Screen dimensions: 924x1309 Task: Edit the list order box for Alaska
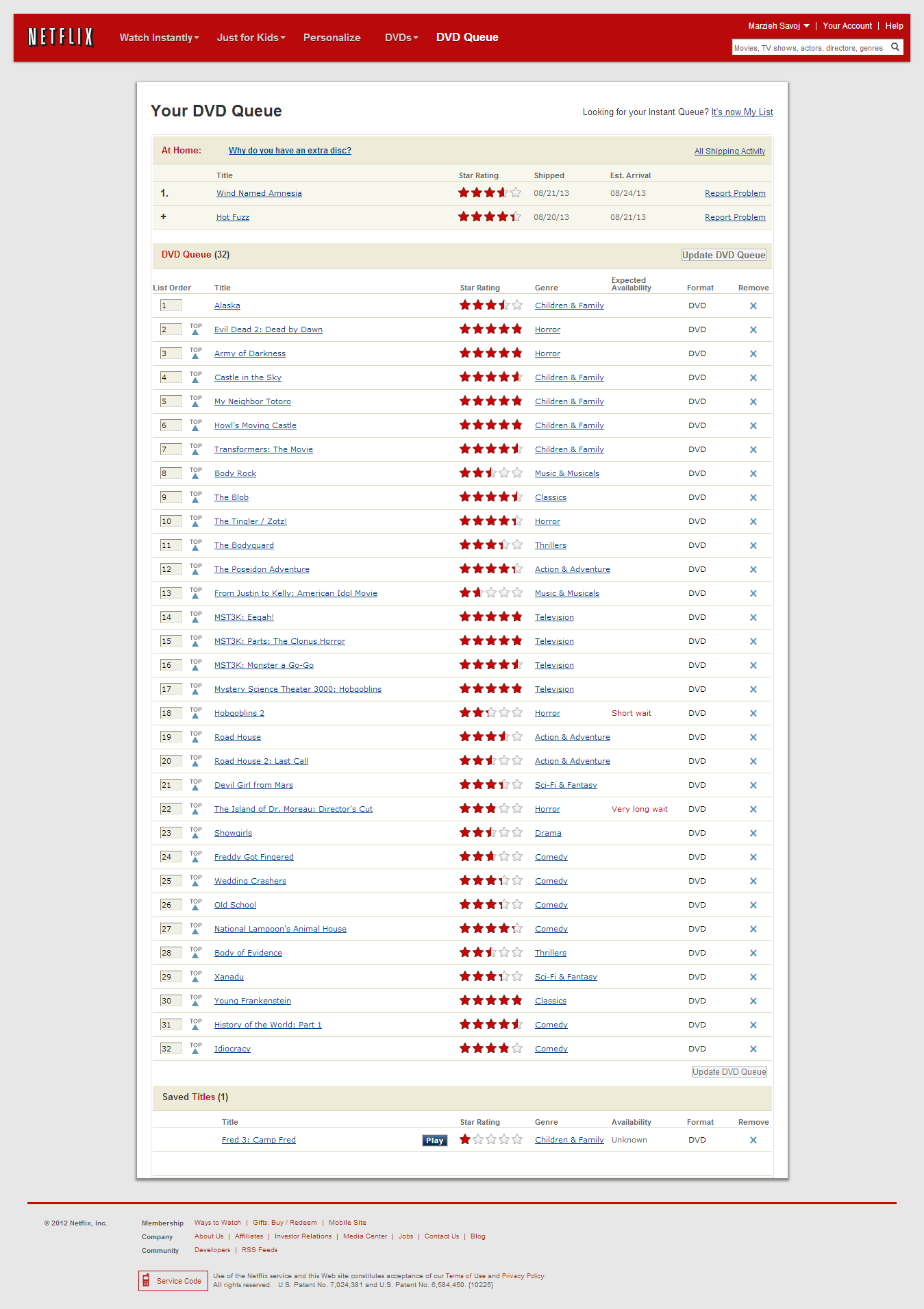pyautogui.click(x=171, y=306)
